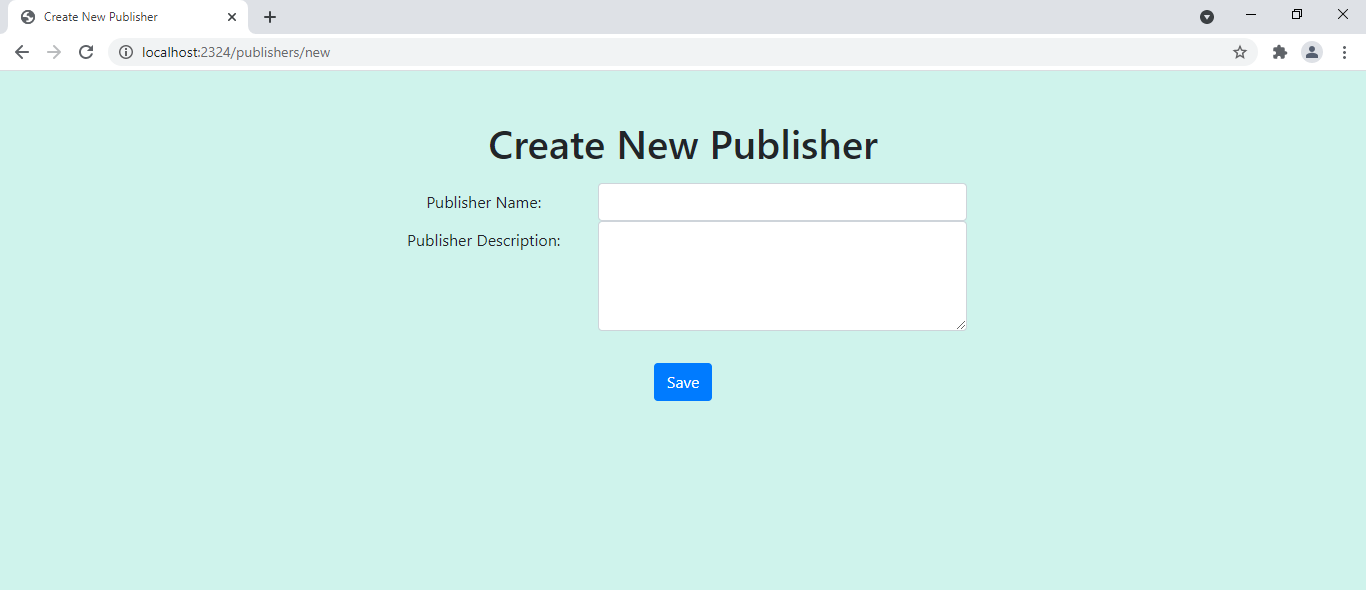The width and height of the screenshot is (1366, 590).
Task: Click the reload page icon
Action: tap(86, 52)
